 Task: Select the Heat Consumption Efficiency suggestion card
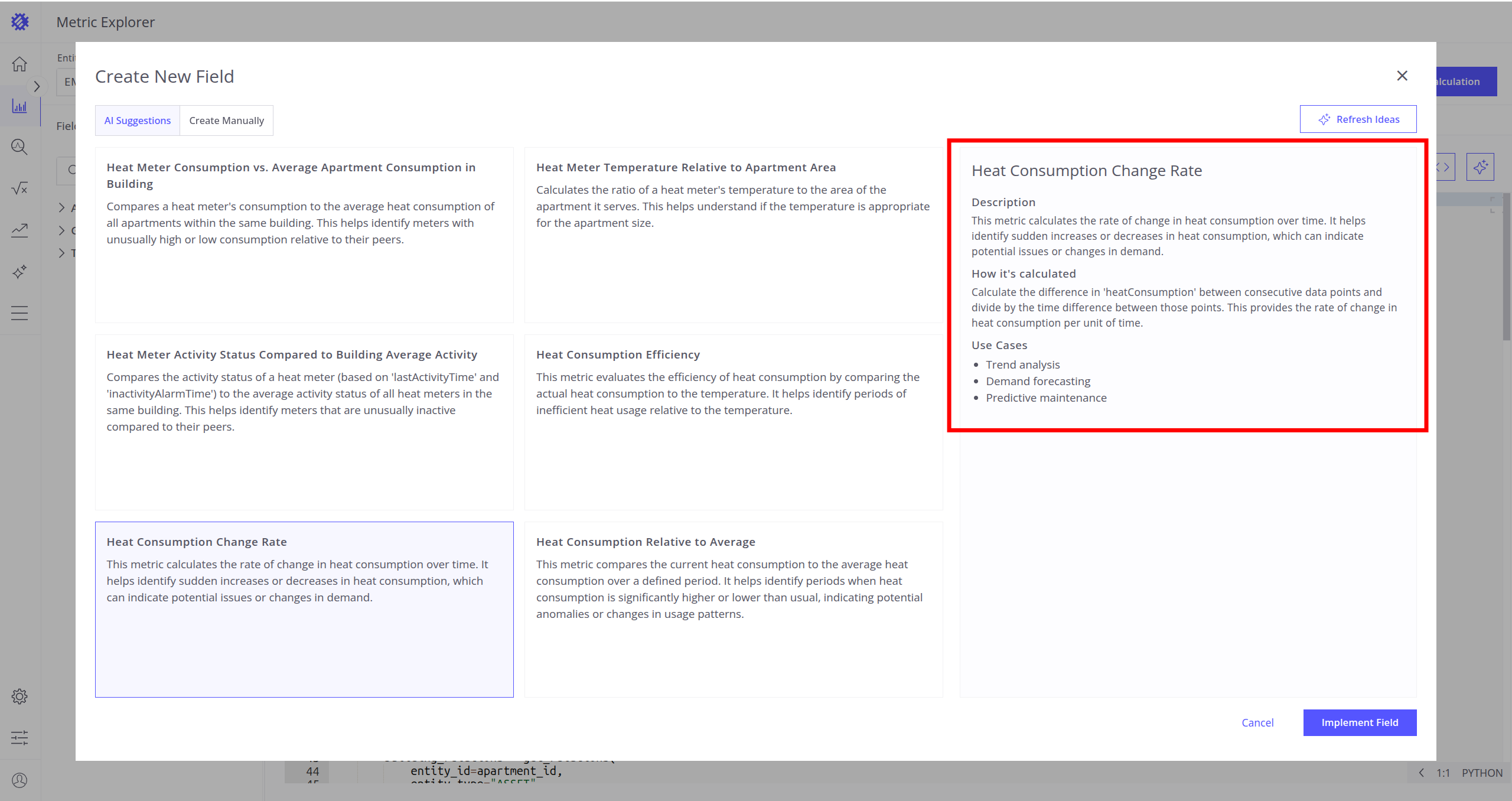pyautogui.click(x=733, y=422)
